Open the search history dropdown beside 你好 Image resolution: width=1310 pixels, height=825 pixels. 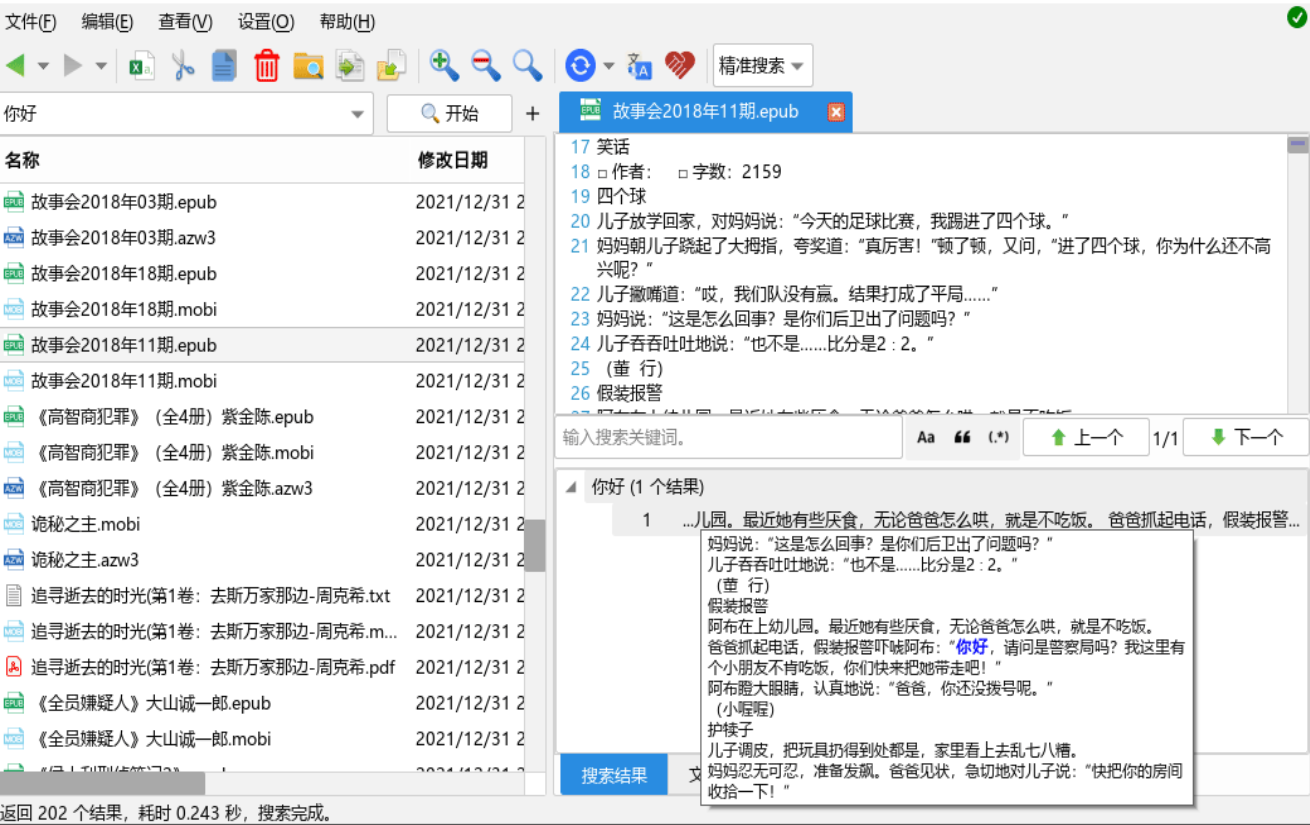pos(358,113)
